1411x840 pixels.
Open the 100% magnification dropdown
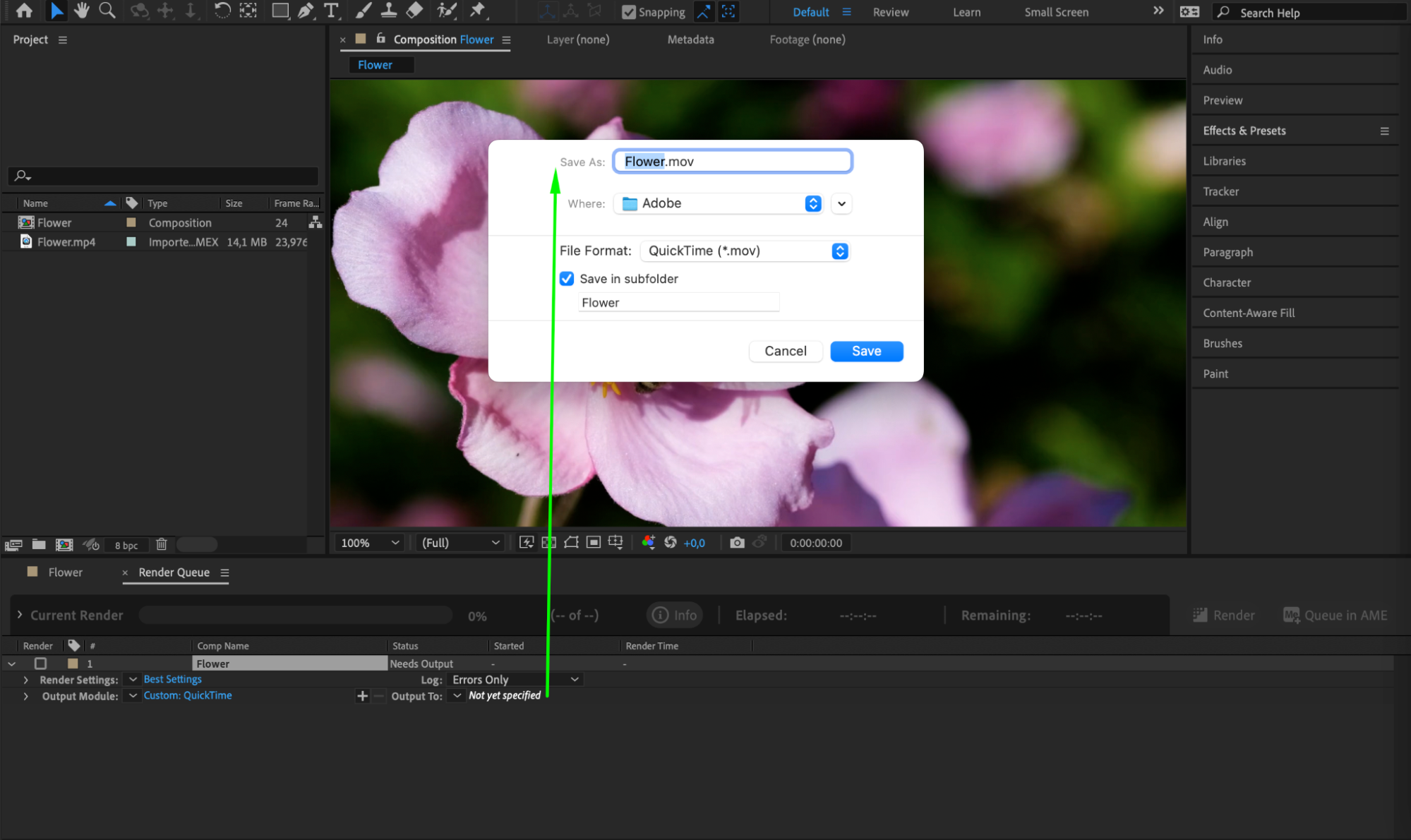click(x=370, y=543)
